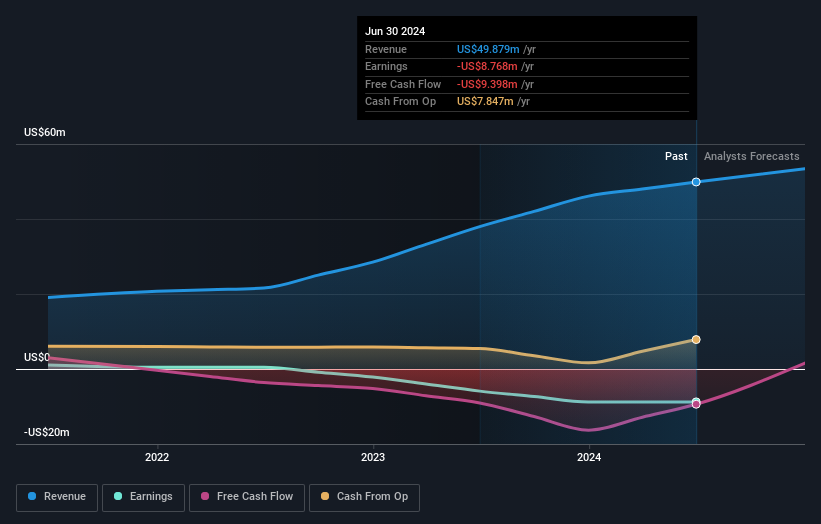Click the -US$8.768m earnings value
This screenshot has height=524, width=821.
click(487, 66)
